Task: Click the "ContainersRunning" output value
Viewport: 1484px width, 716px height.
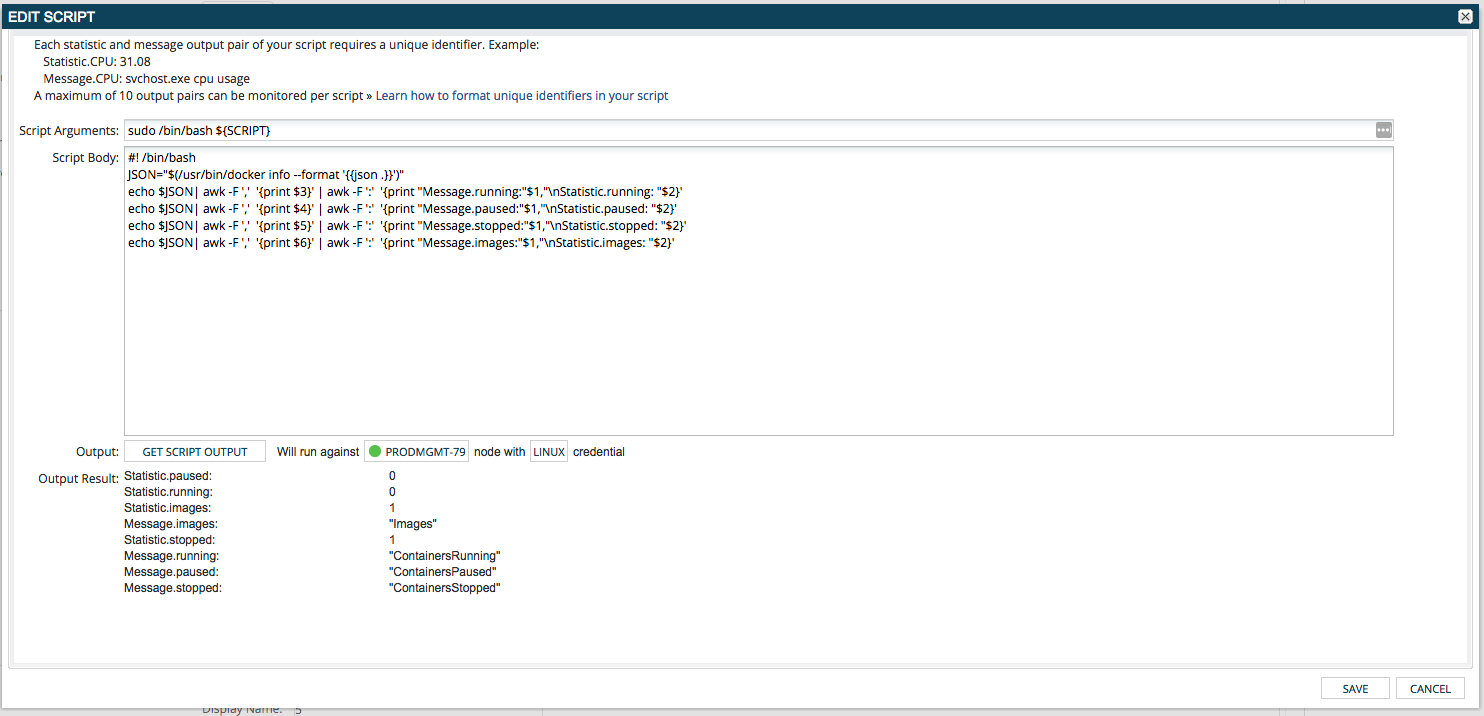Action: [x=444, y=556]
